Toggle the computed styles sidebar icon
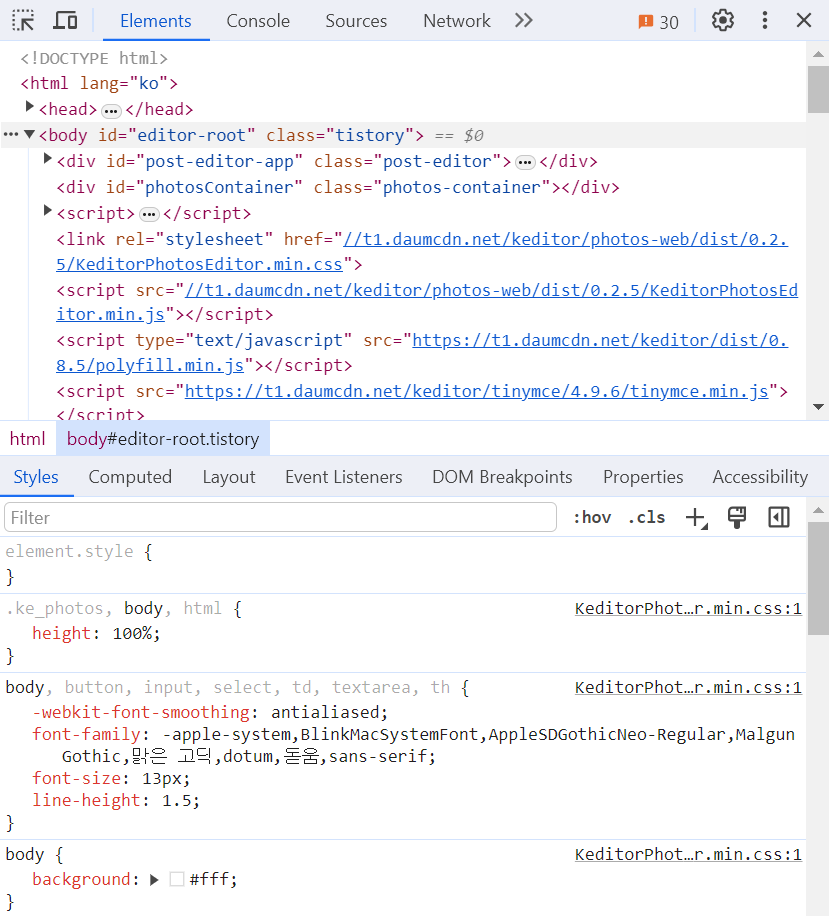 click(779, 518)
